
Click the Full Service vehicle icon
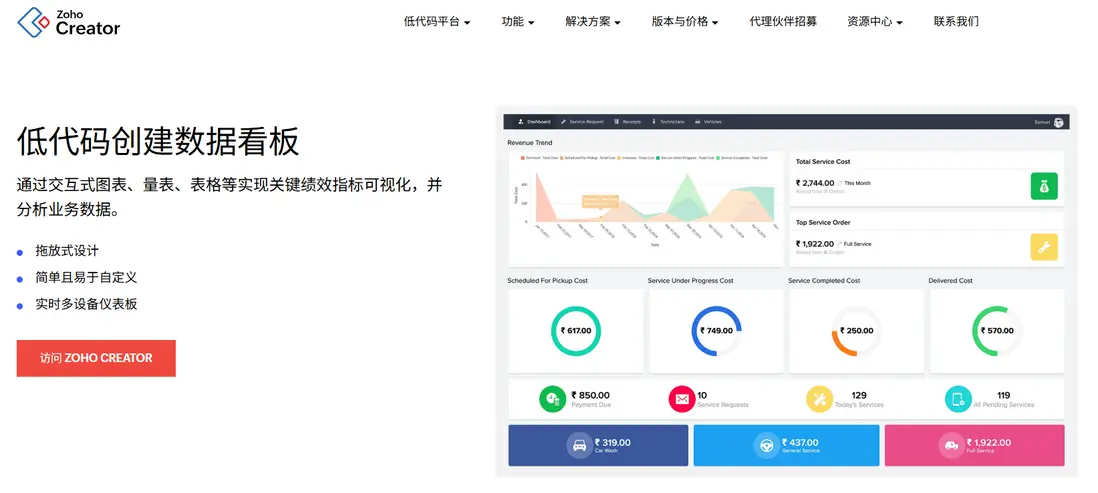[952, 445]
